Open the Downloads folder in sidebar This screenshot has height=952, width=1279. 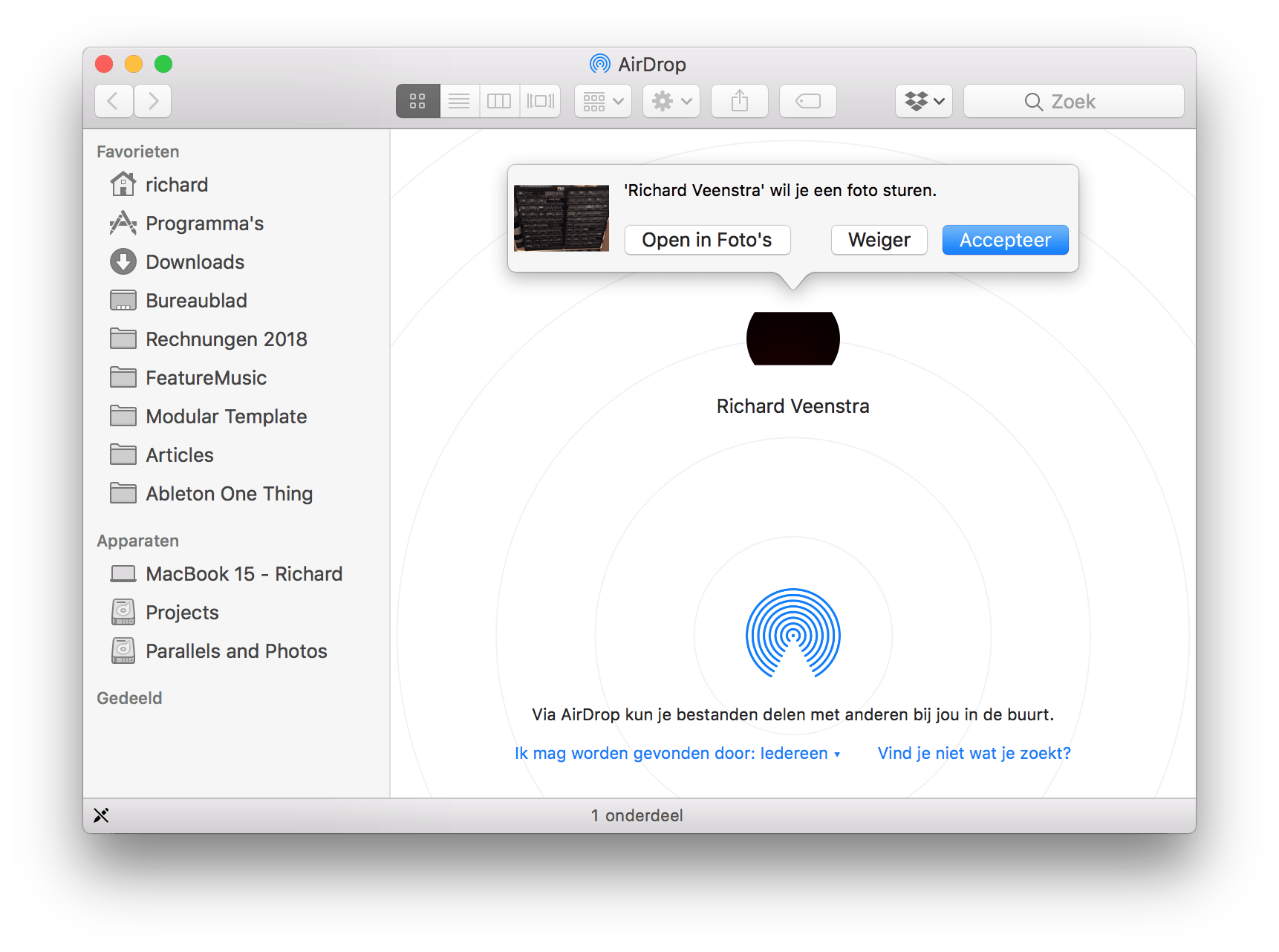coord(236,262)
